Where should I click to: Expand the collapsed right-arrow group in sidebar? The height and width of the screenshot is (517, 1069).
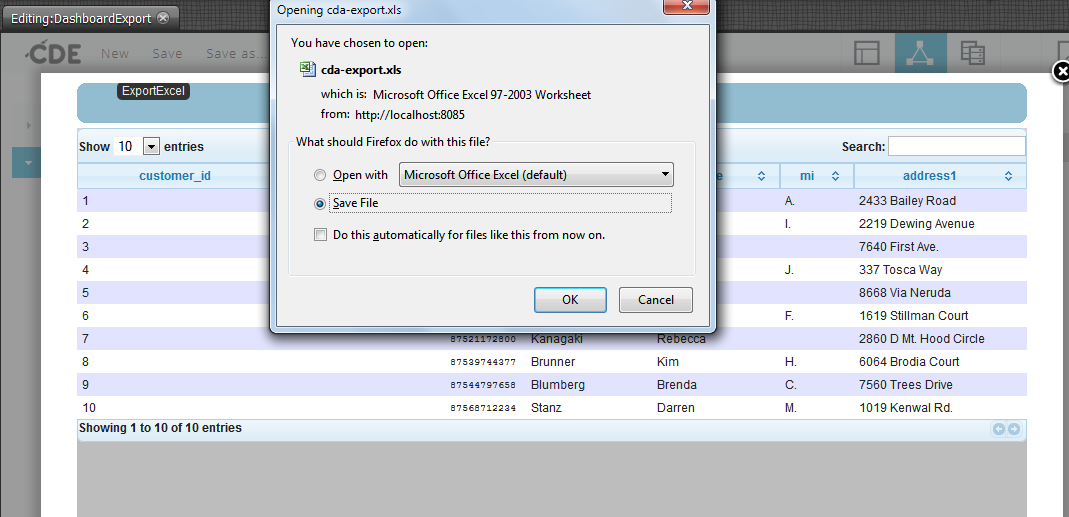(x=29, y=125)
